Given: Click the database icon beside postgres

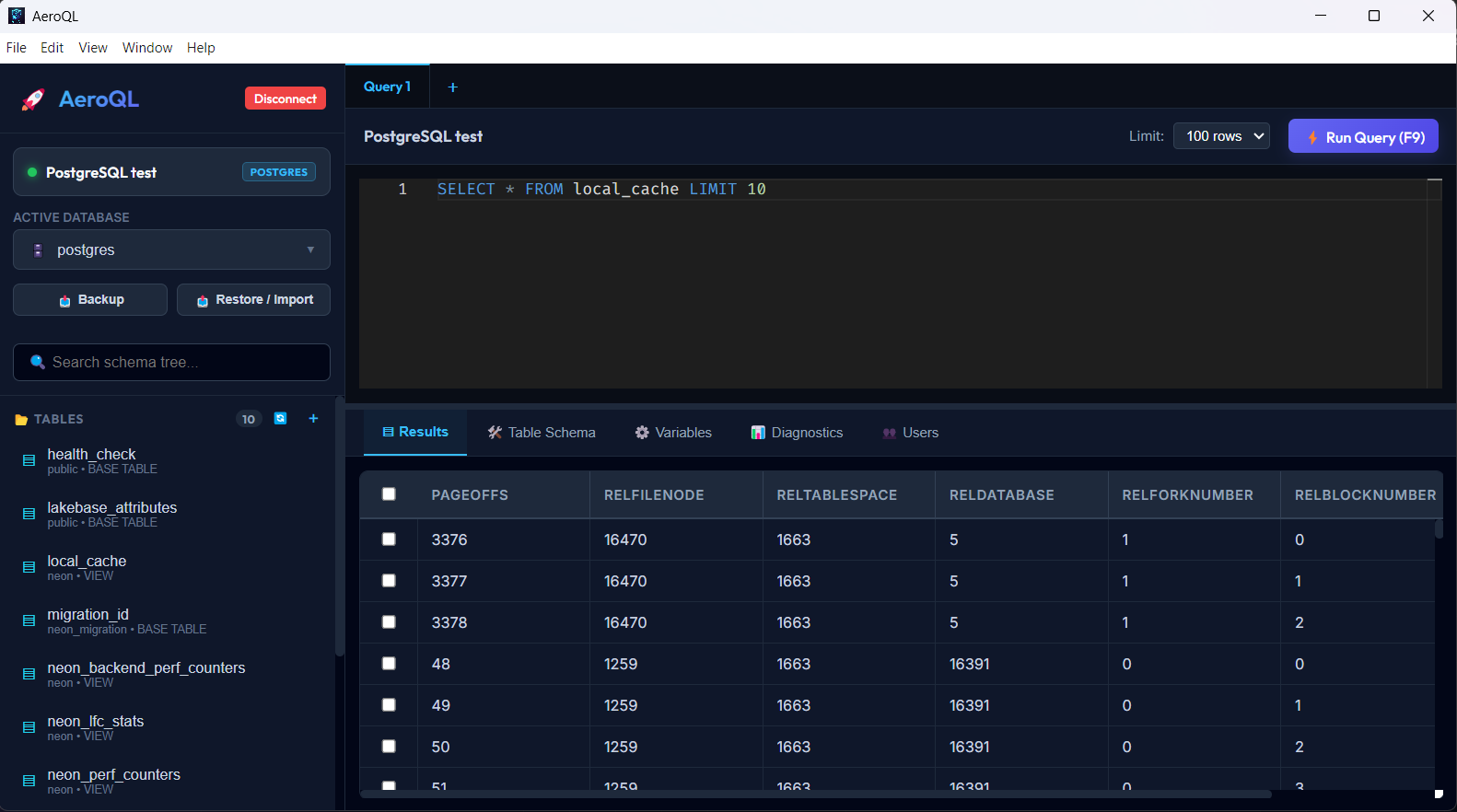Looking at the screenshot, I should (38, 250).
